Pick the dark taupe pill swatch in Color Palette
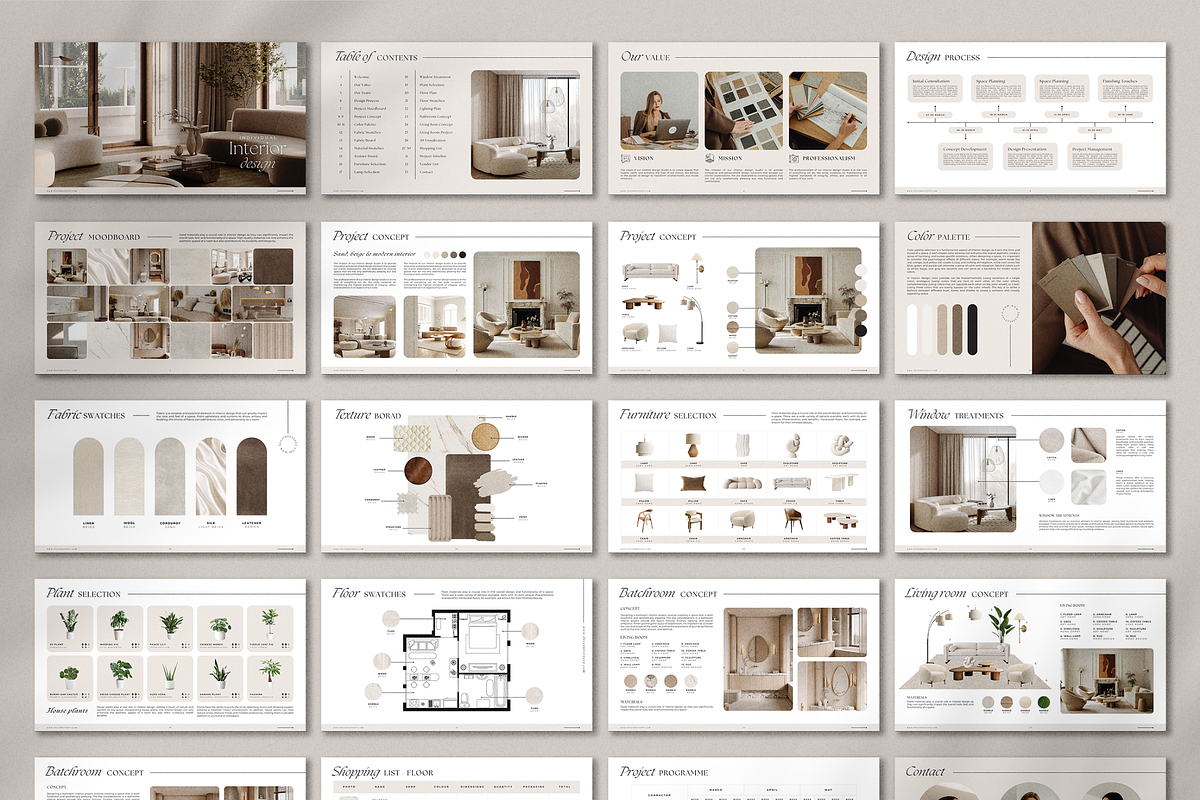This screenshot has height=800, width=1200. [x=958, y=329]
